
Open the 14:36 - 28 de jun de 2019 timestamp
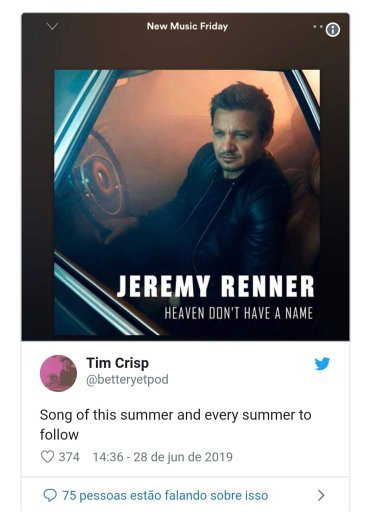point(162,457)
